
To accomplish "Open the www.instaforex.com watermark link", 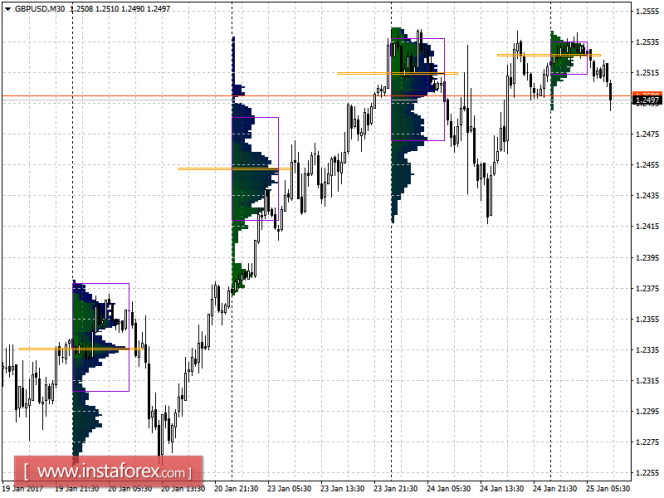I will point(108,471).
